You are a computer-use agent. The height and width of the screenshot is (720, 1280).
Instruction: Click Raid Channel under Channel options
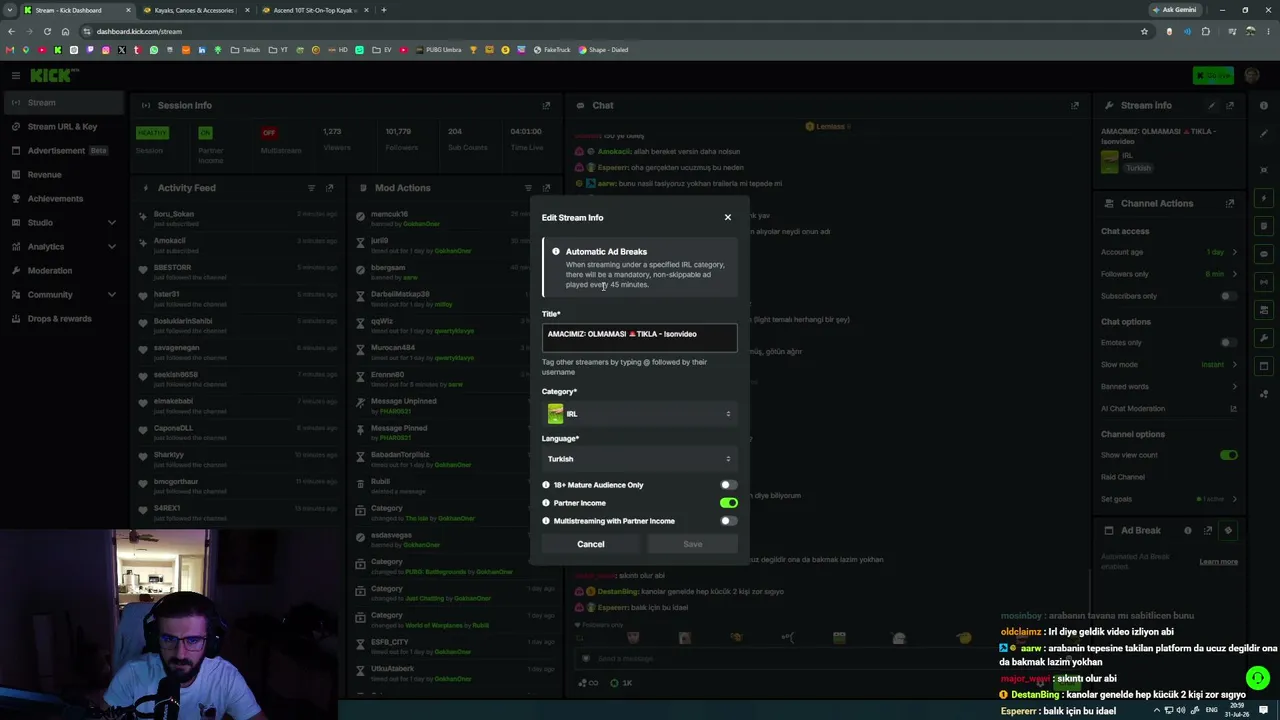pyautogui.click(x=1123, y=477)
